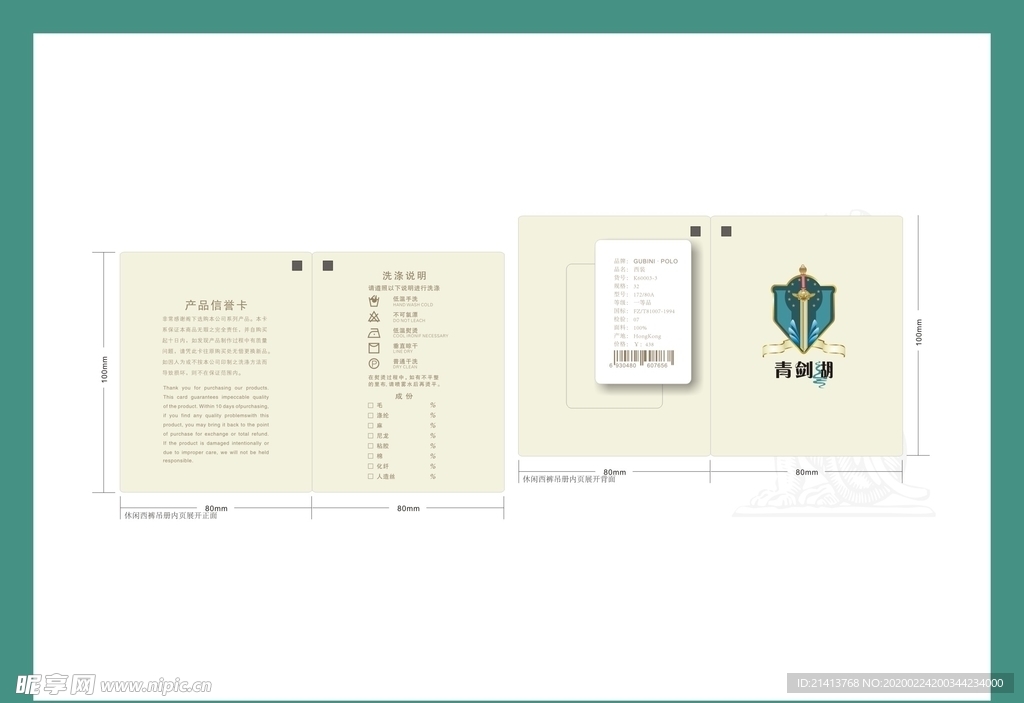Click the 休闲西裤吊册内页展开背面 caption

click(569, 479)
